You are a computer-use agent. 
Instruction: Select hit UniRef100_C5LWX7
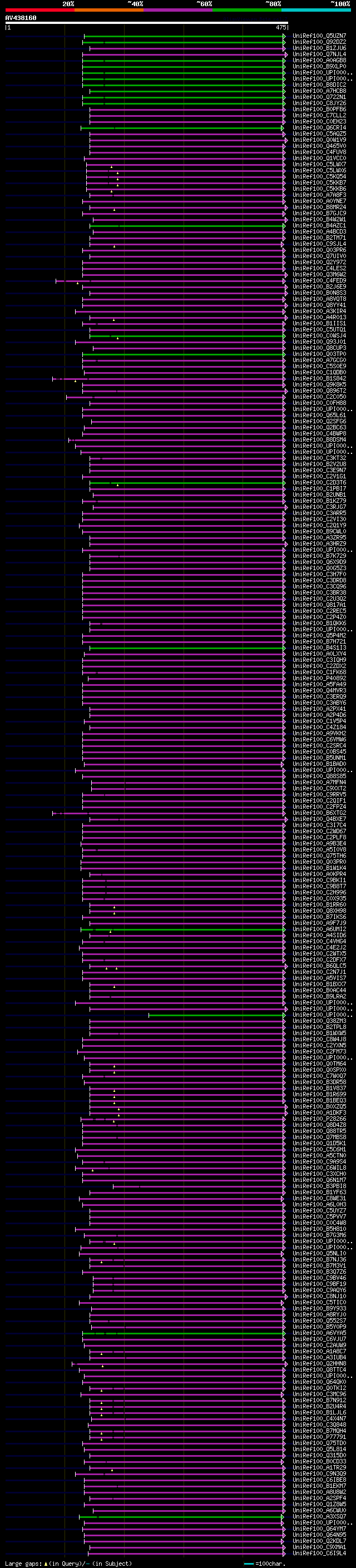pyautogui.click(x=319, y=164)
